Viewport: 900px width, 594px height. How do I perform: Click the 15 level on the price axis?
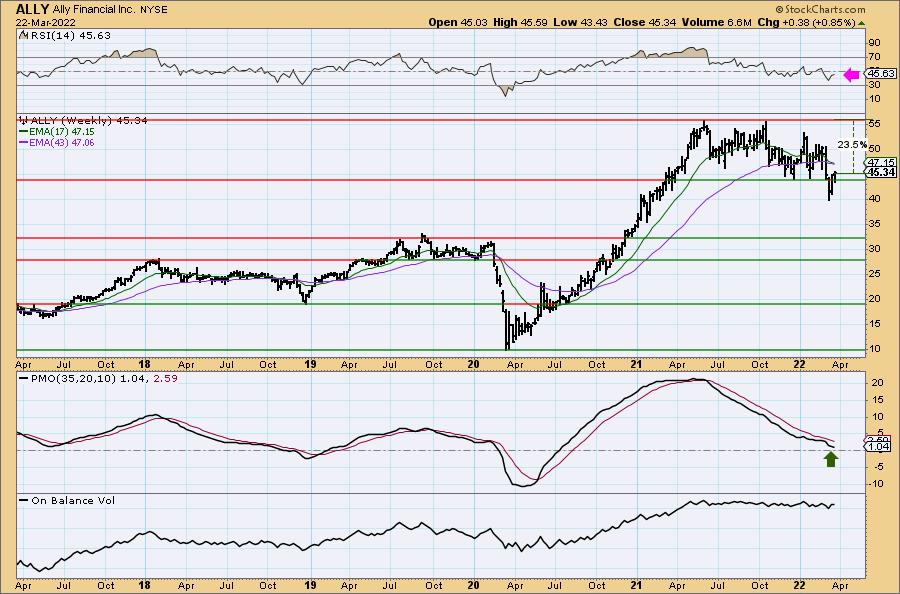pos(874,324)
